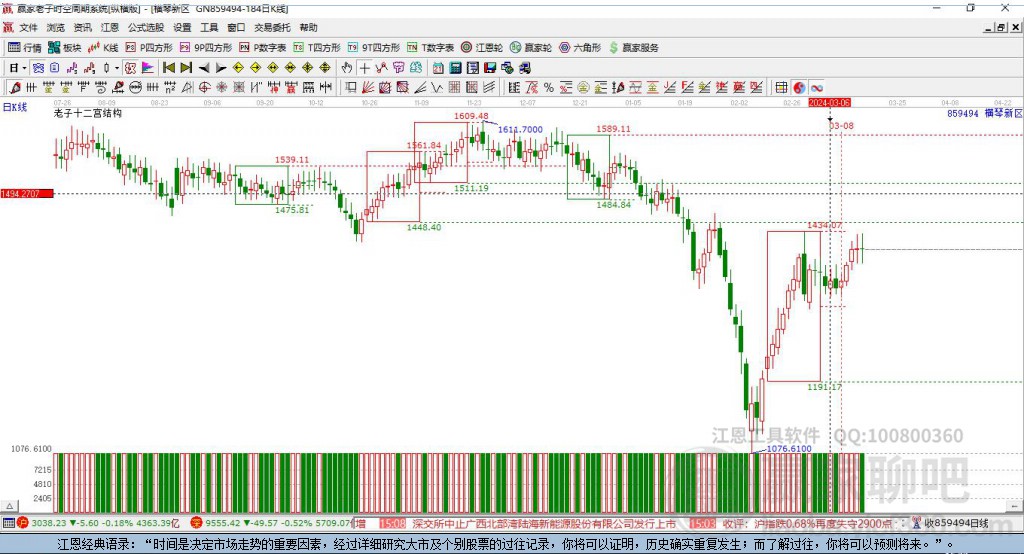Open the 9T四方形 tool

pos(374,48)
